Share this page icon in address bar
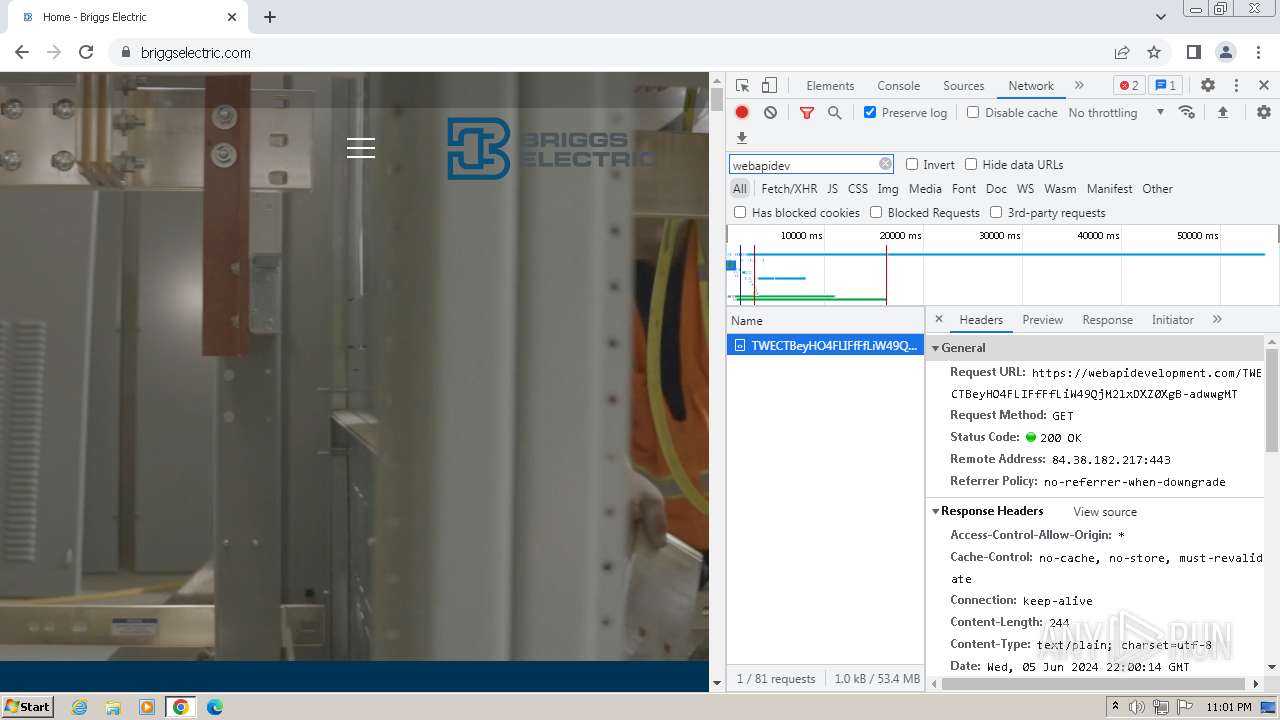This screenshot has height=720, width=1280. [x=1122, y=52]
